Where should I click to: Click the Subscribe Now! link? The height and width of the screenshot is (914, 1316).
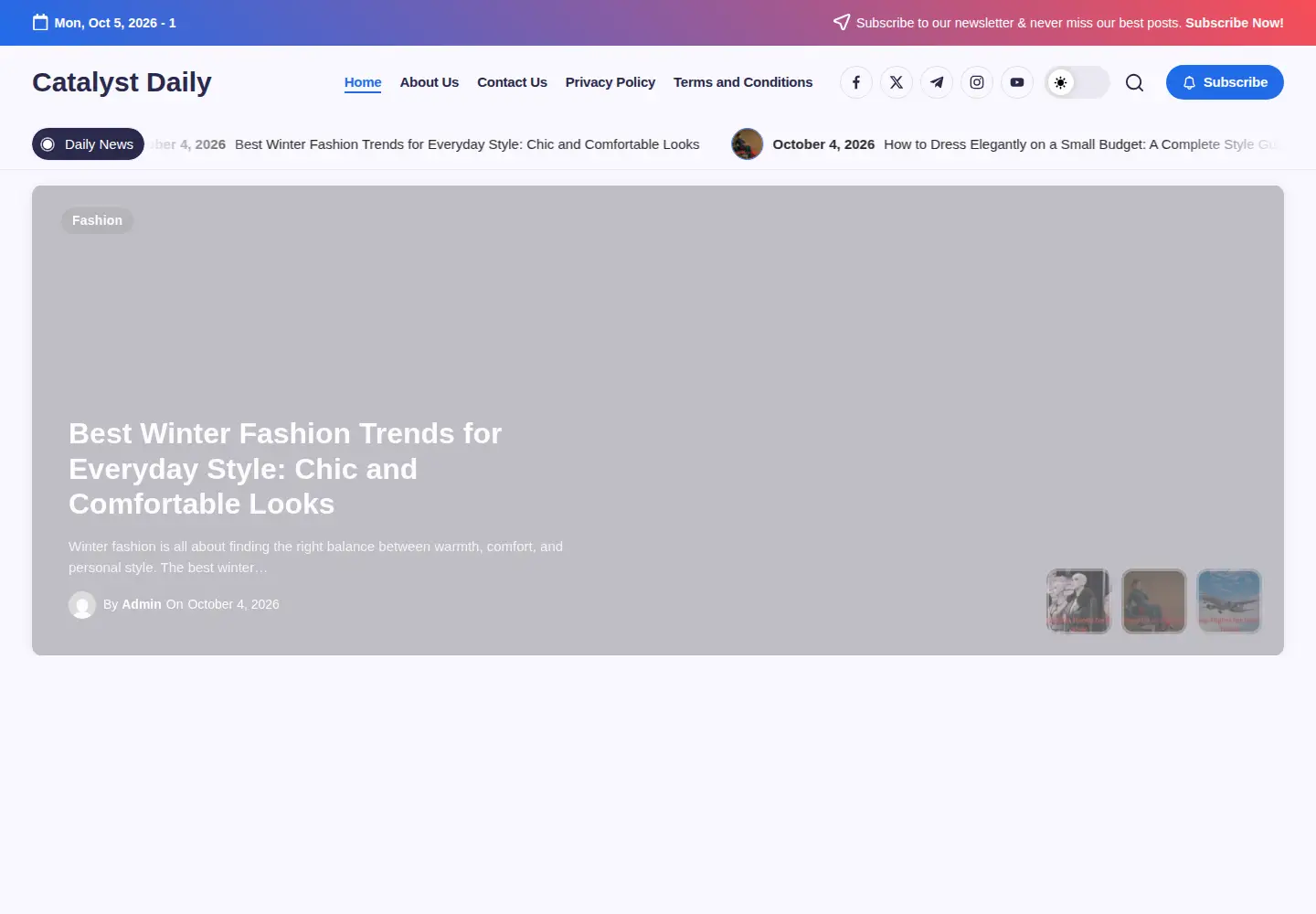point(1235,23)
